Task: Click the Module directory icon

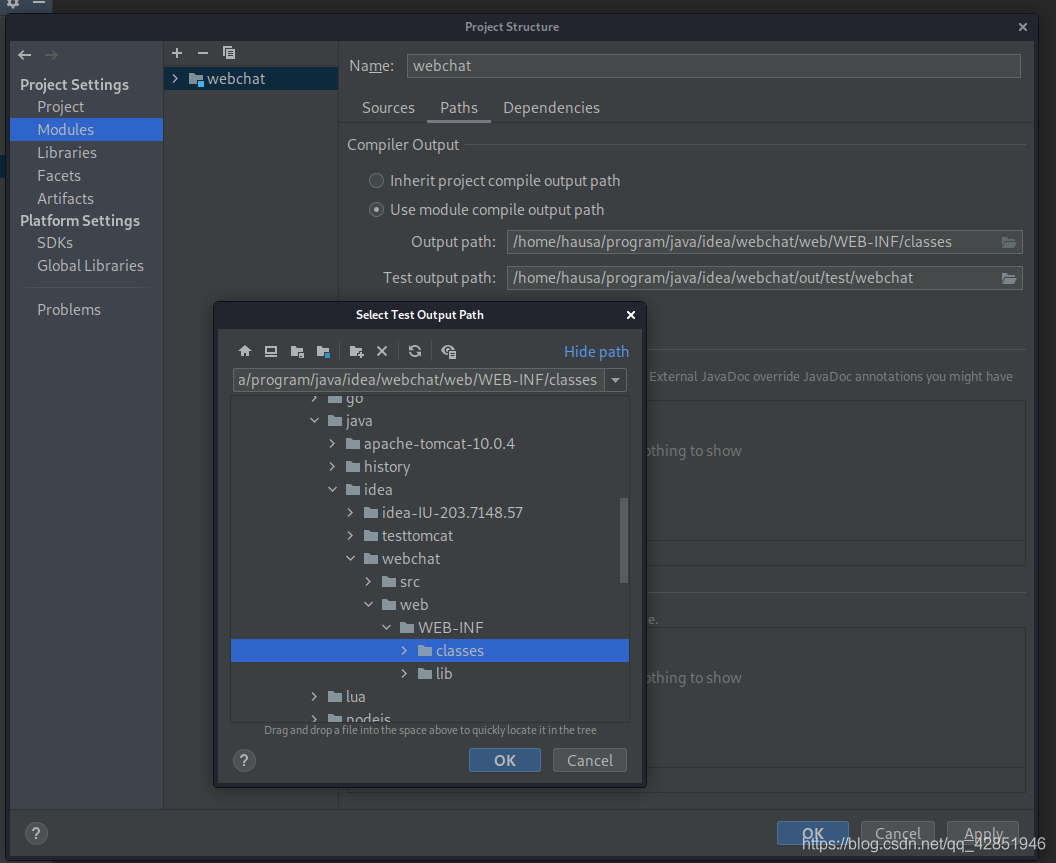Action: pyautogui.click(x=323, y=351)
